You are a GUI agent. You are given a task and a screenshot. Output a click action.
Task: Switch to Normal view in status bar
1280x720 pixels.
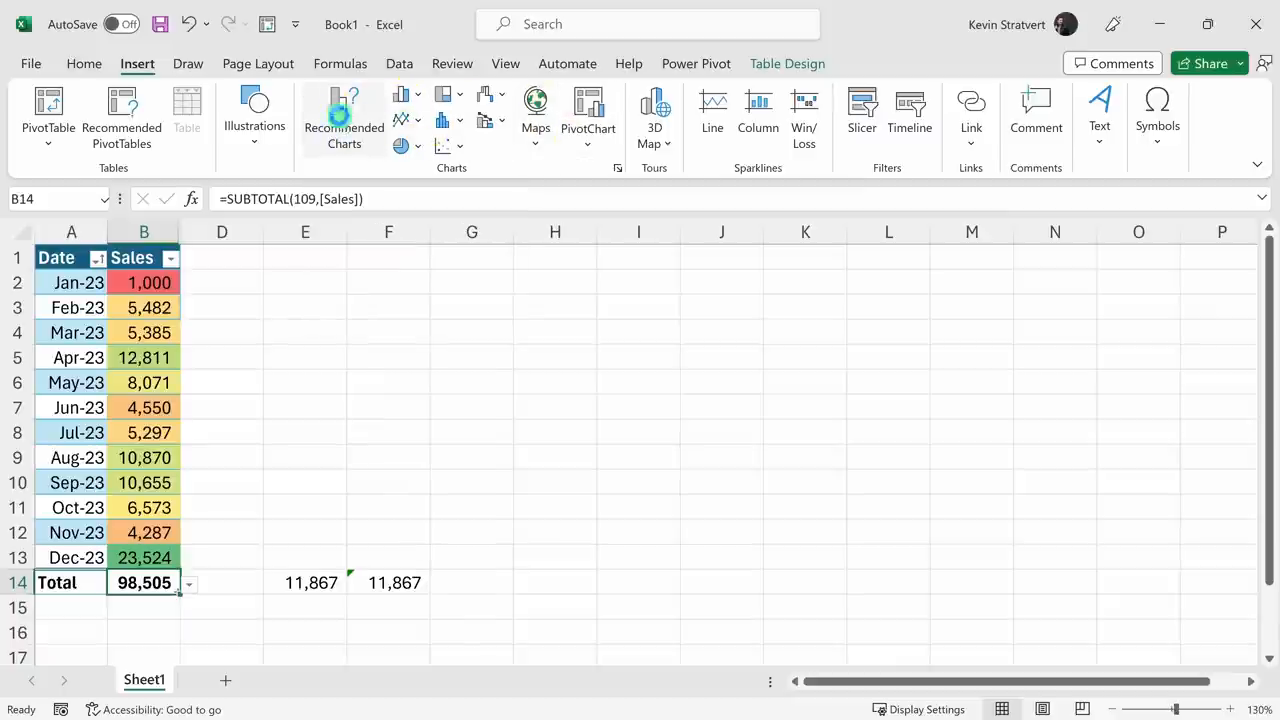point(1002,709)
